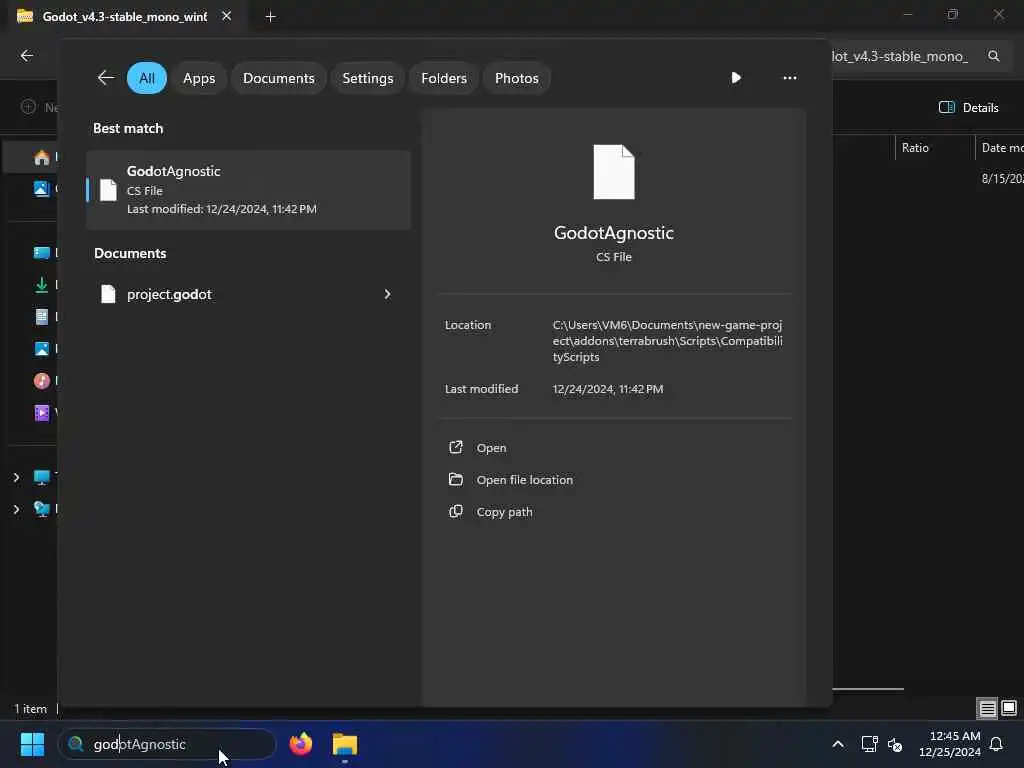Open Music in File Explorer sidebar
This screenshot has width=1024, height=768.
click(42, 381)
